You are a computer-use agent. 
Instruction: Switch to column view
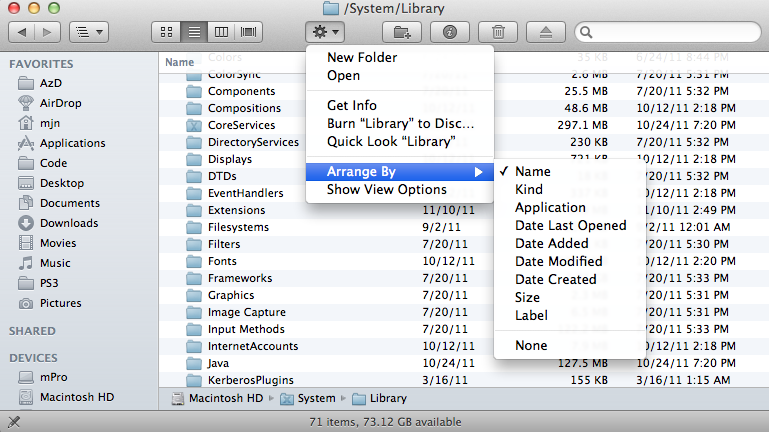(221, 32)
